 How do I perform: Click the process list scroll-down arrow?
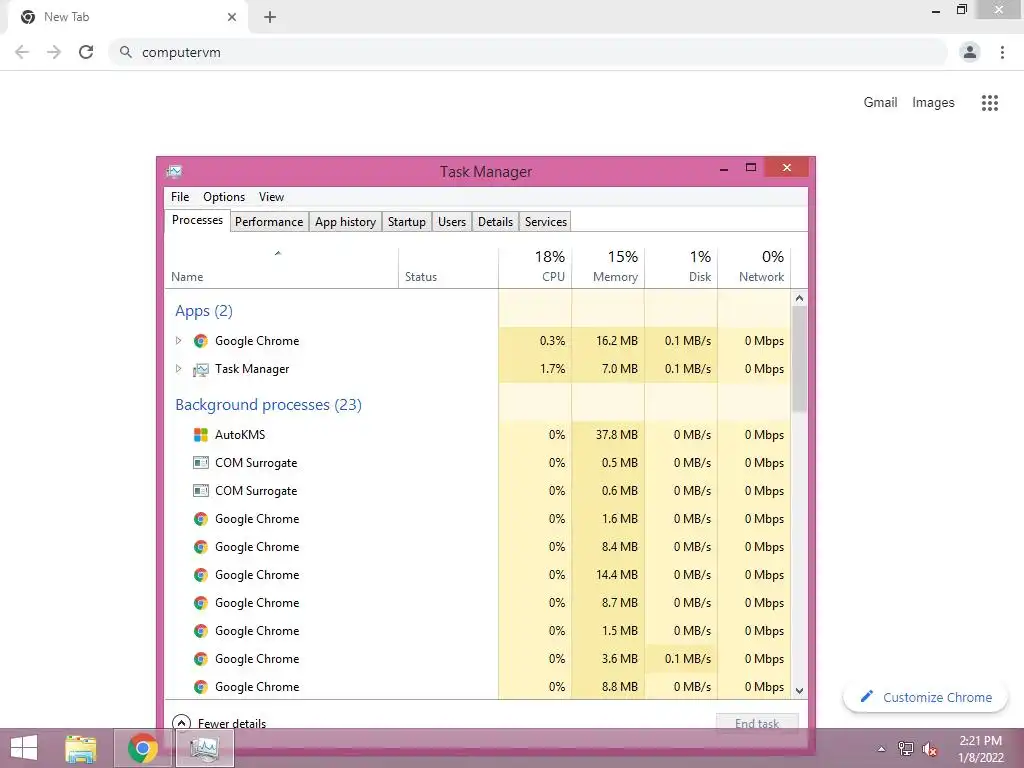pyautogui.click(x=799, y=690)
